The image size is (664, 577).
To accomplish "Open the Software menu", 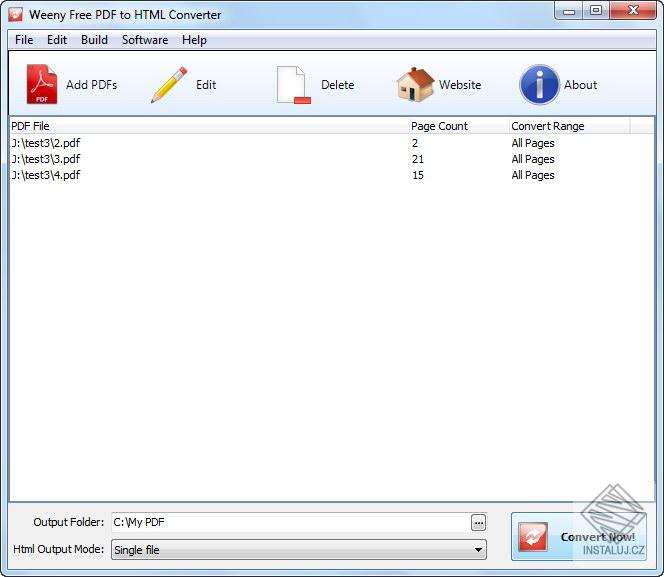I will pos(145,40).
